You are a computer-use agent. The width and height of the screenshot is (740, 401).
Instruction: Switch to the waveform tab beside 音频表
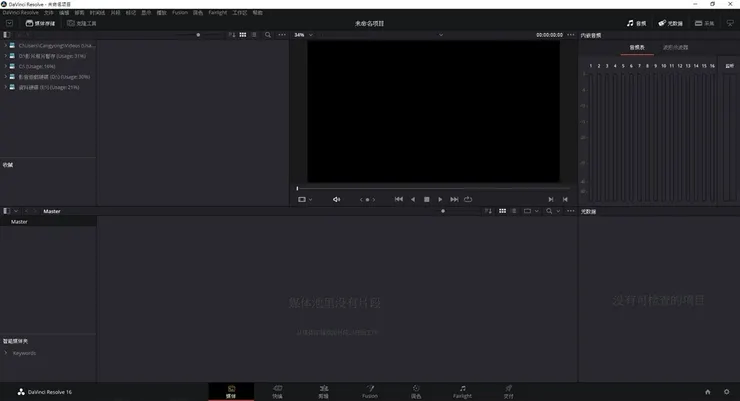pos(675,48)
